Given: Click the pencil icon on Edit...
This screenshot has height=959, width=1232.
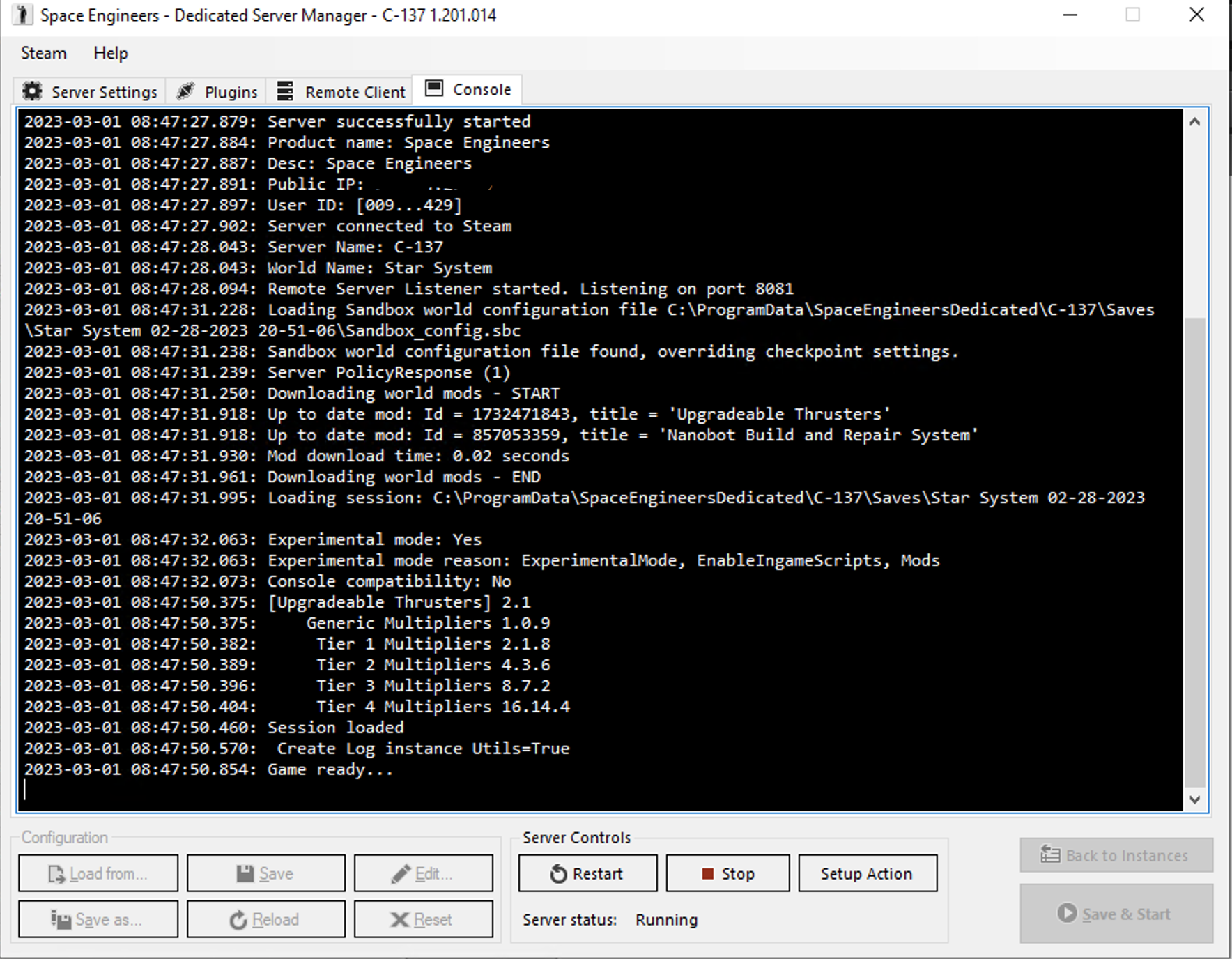Looking at the screenshot, I should [x=401, y=874].
